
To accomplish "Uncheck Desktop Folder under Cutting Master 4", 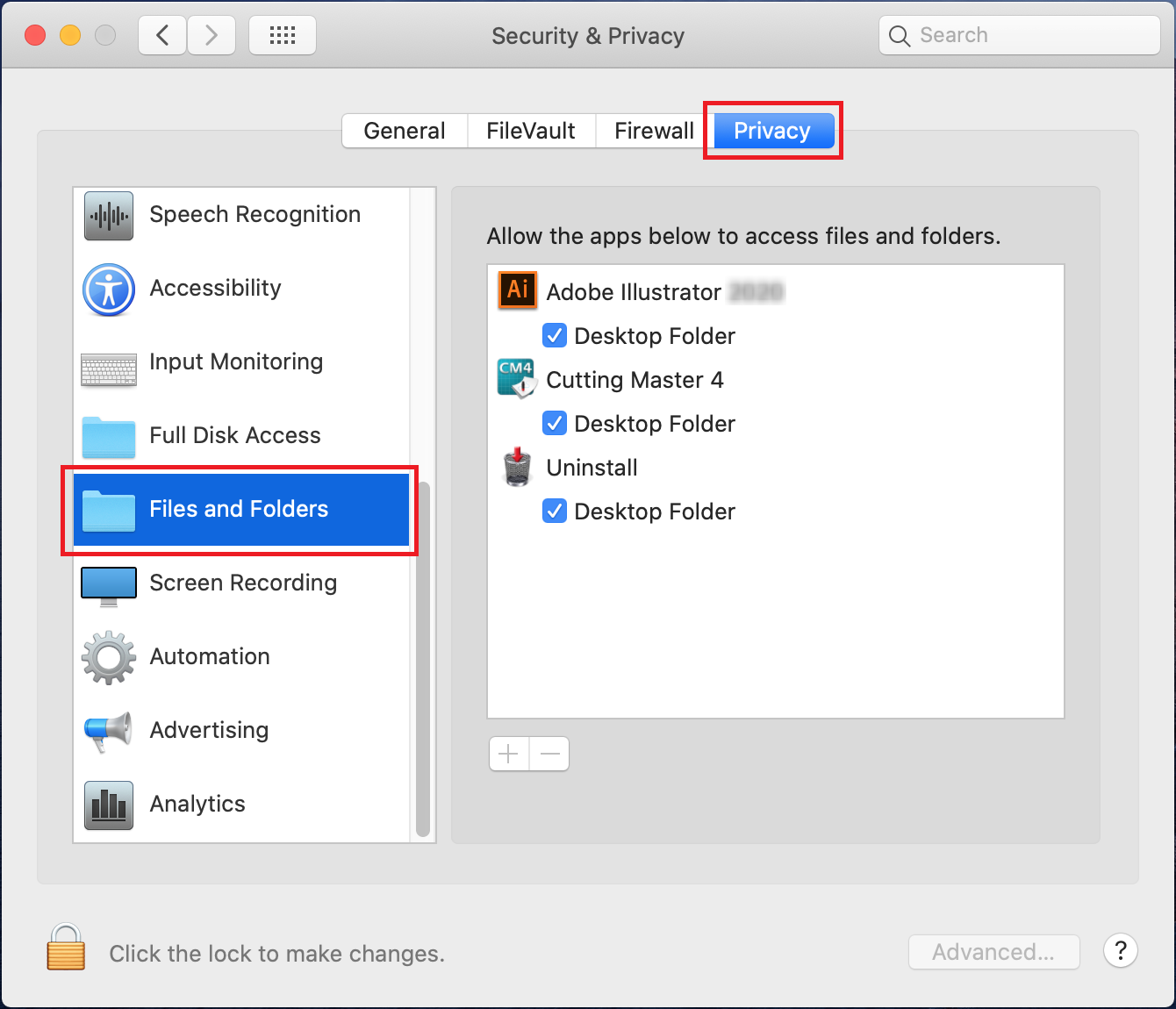I will [x=555, y=423].
